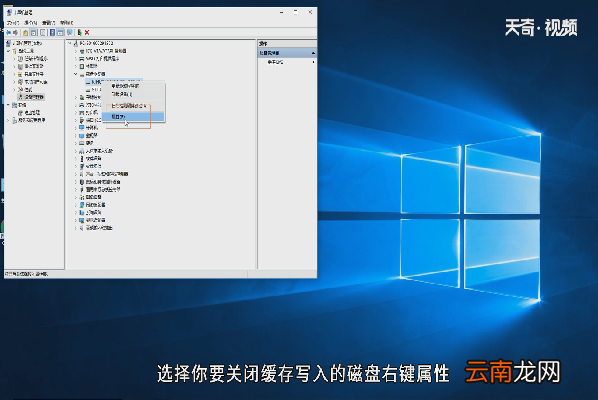The height and width of the screenshot is (400, 598).
Task: Expand 显示适配器 (Display adapters) category
Action: click(x=76, y=220)
